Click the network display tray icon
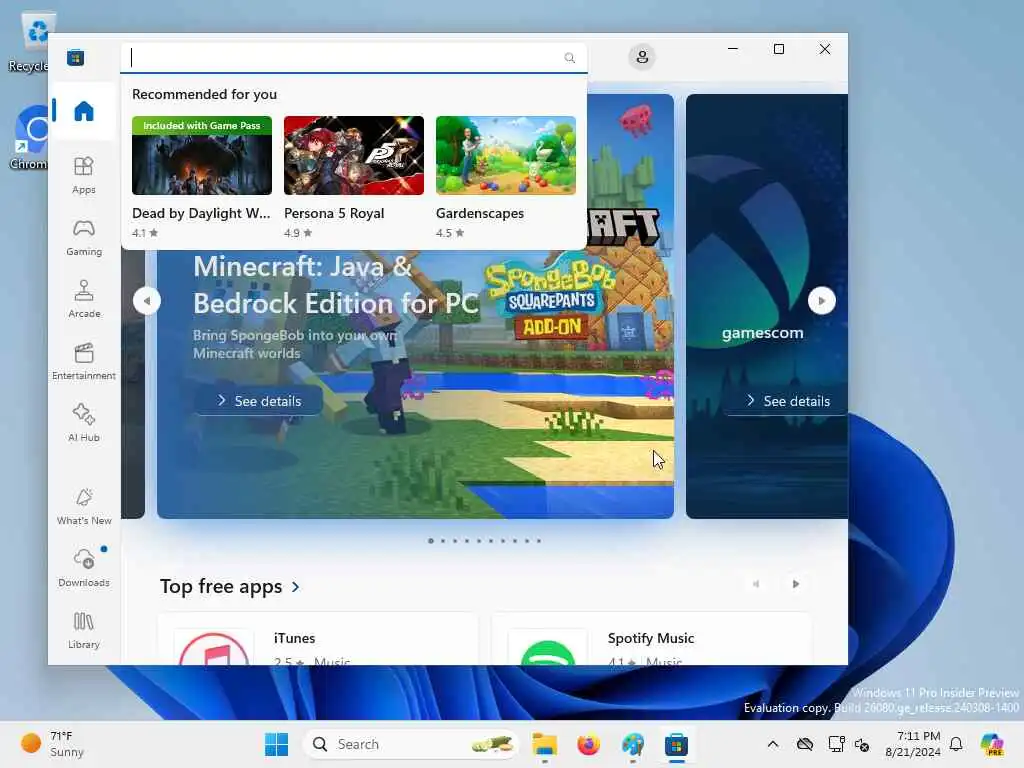Viewport: 1024px width, 768px height. [836, 744]
